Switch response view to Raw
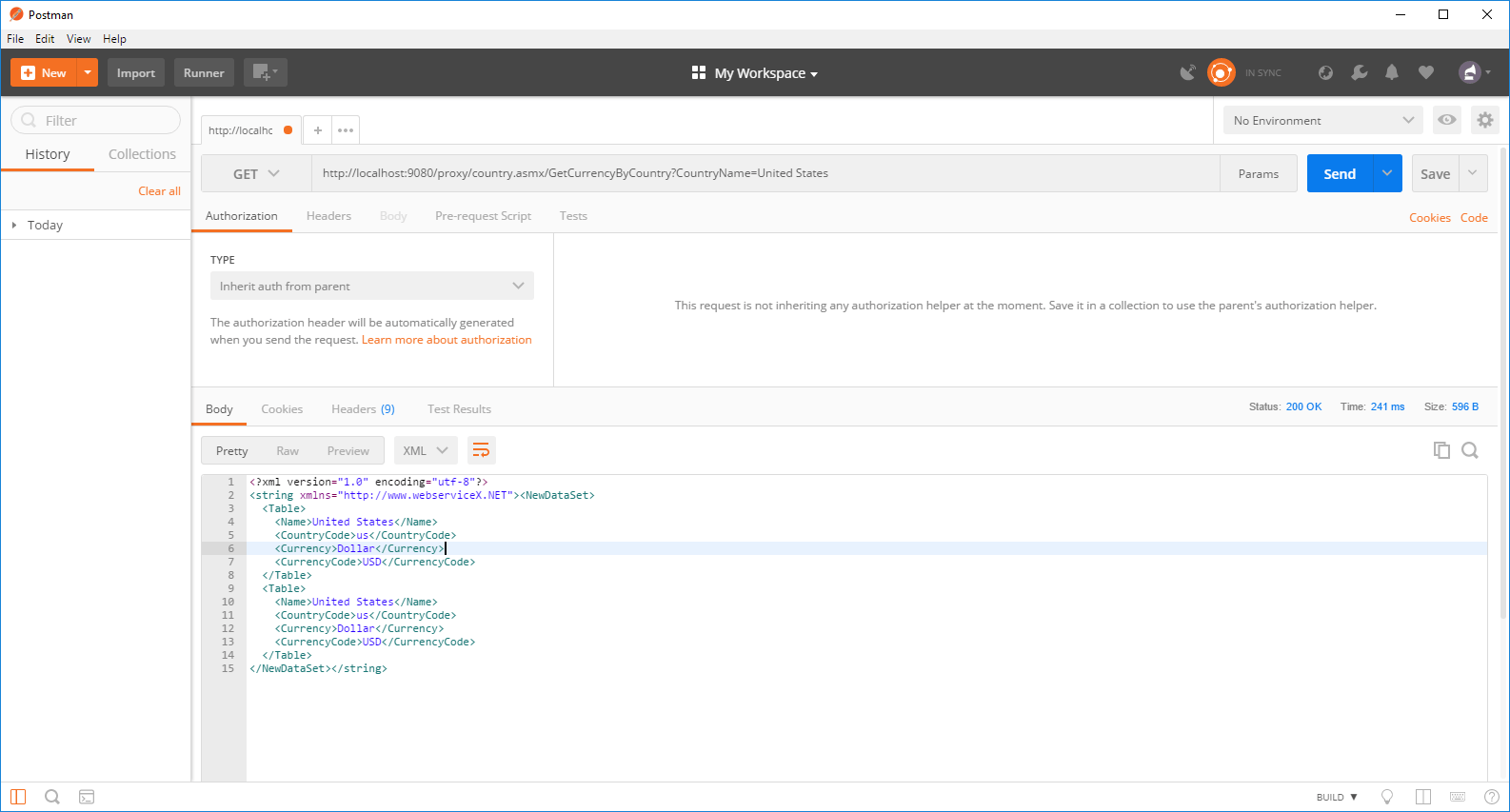Image resolution: width=1510 pixels, height=812 pixels. tap(288, 451)
